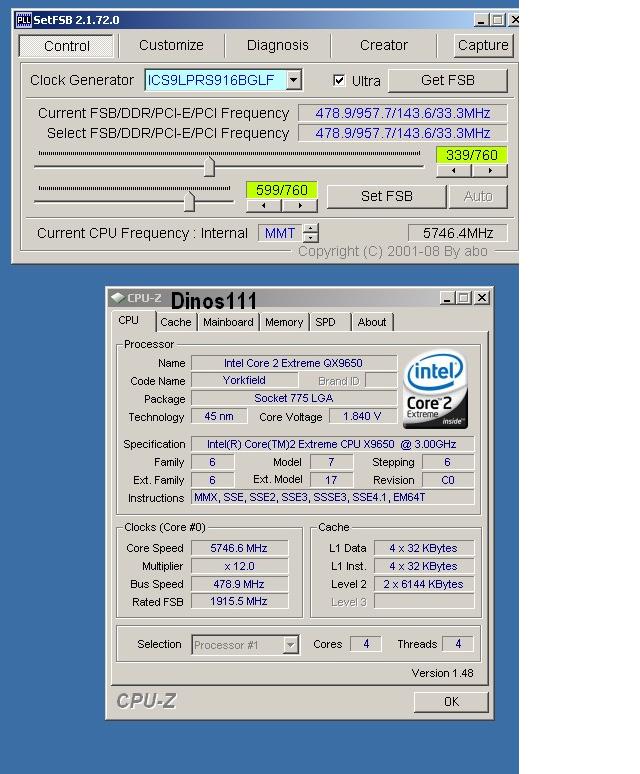
Task: Click the Yorkfield code name value
Action: pyautogui.click(x=244, y=381)
